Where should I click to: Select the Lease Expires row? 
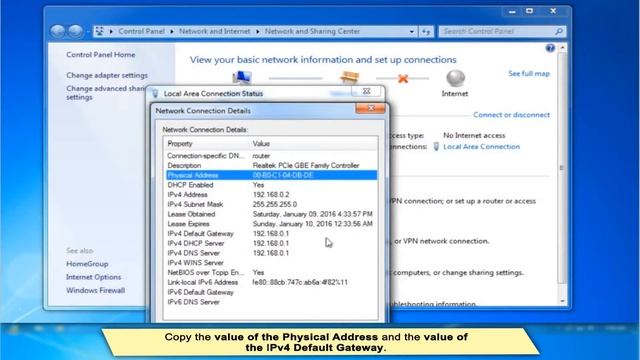(x=271, y=224)
